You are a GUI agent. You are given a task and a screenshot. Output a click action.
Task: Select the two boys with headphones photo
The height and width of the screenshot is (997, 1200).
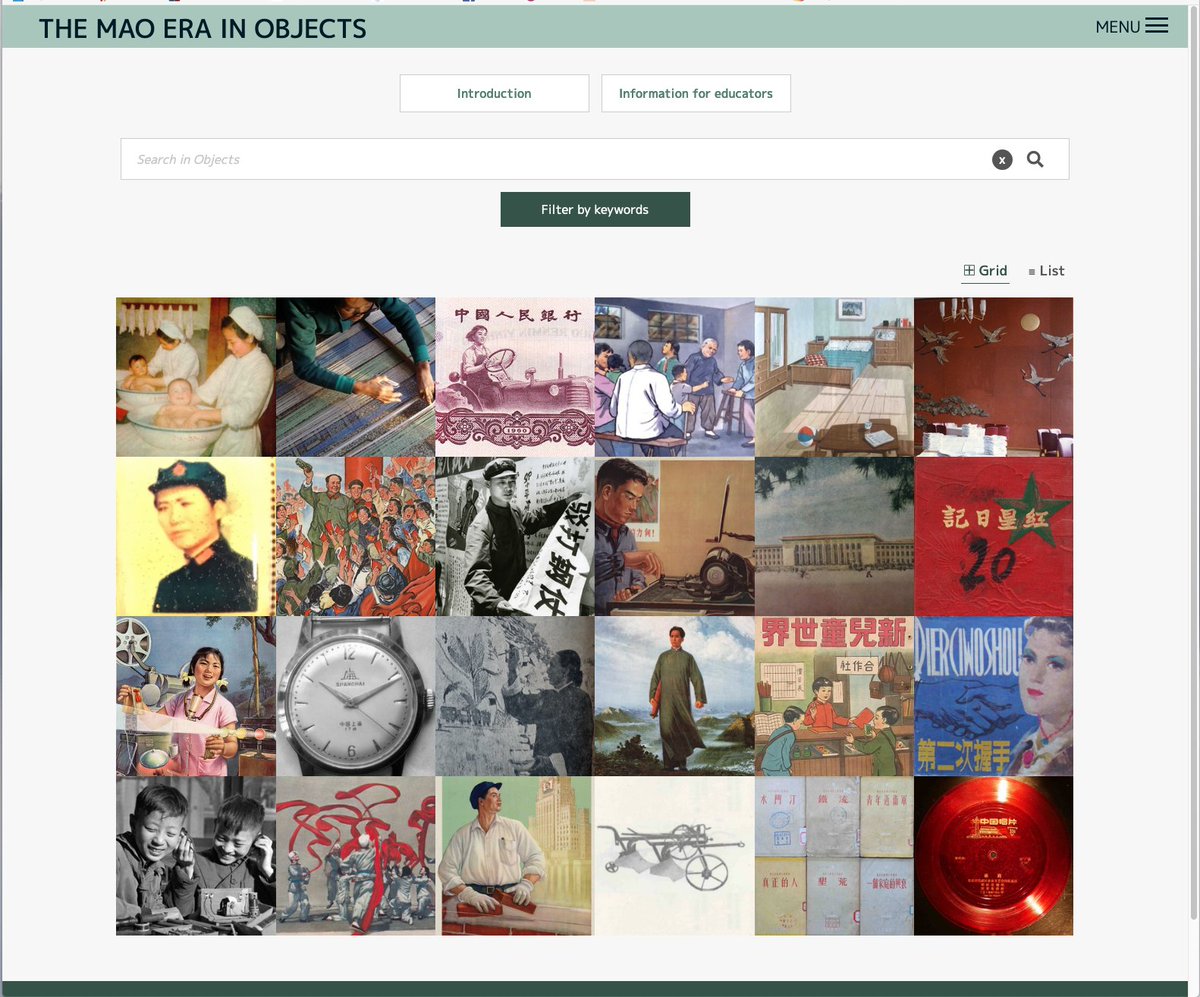pos(196,856)
